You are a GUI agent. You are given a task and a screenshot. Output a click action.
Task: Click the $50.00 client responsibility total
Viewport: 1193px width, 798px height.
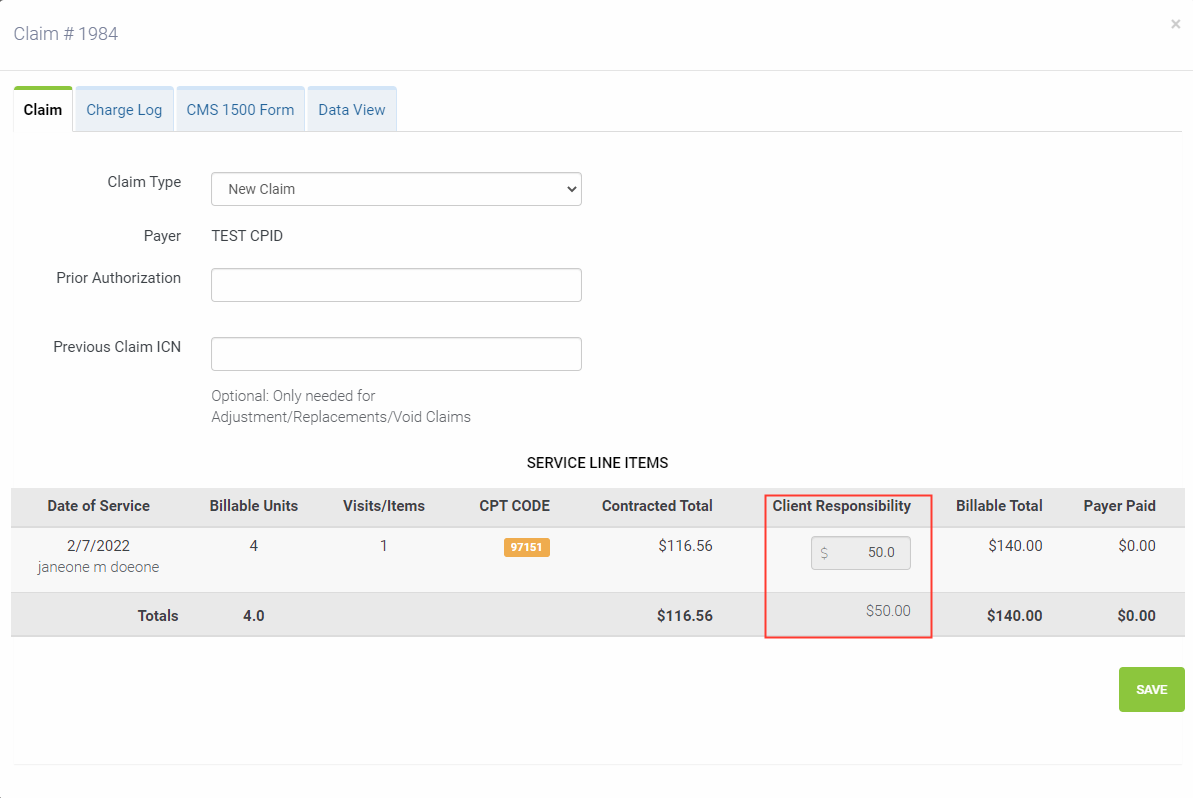point(888,611)
